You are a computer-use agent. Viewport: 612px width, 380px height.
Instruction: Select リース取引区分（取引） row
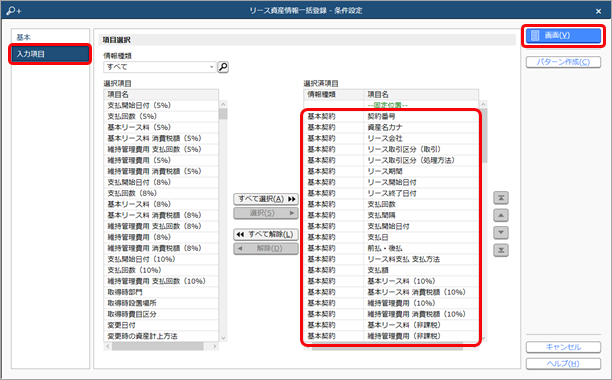[x=391, y=149]
